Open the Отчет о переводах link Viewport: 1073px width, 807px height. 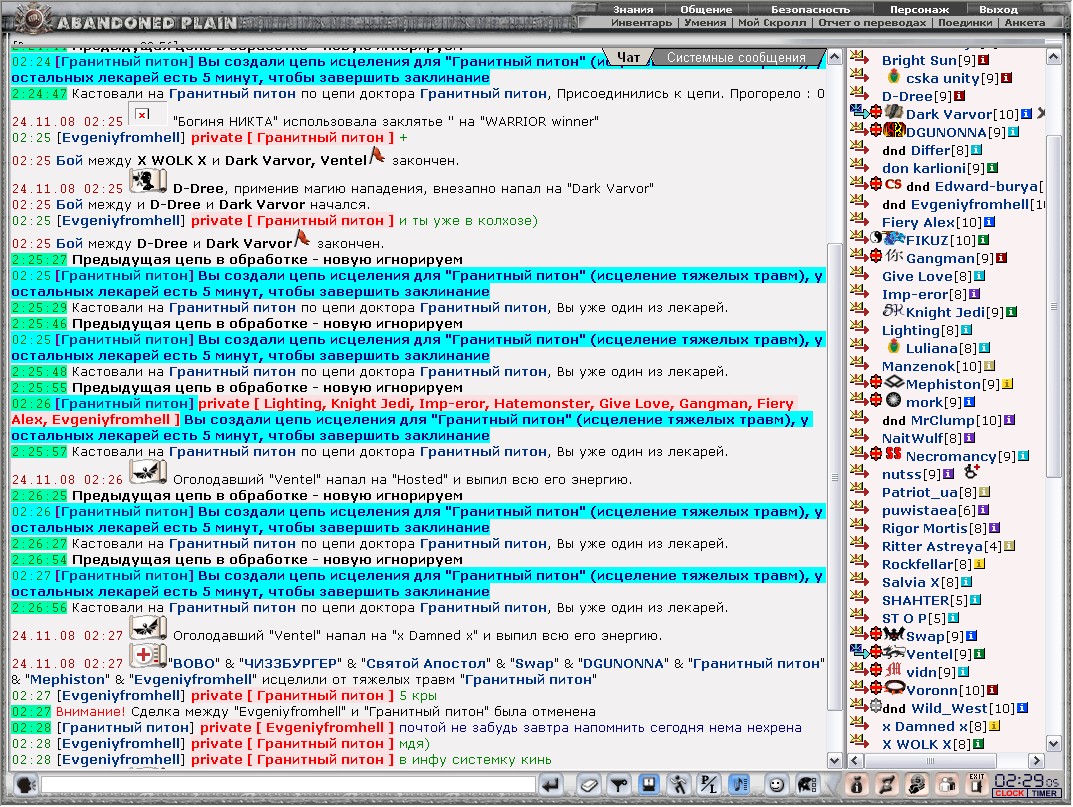pos(872,23)
